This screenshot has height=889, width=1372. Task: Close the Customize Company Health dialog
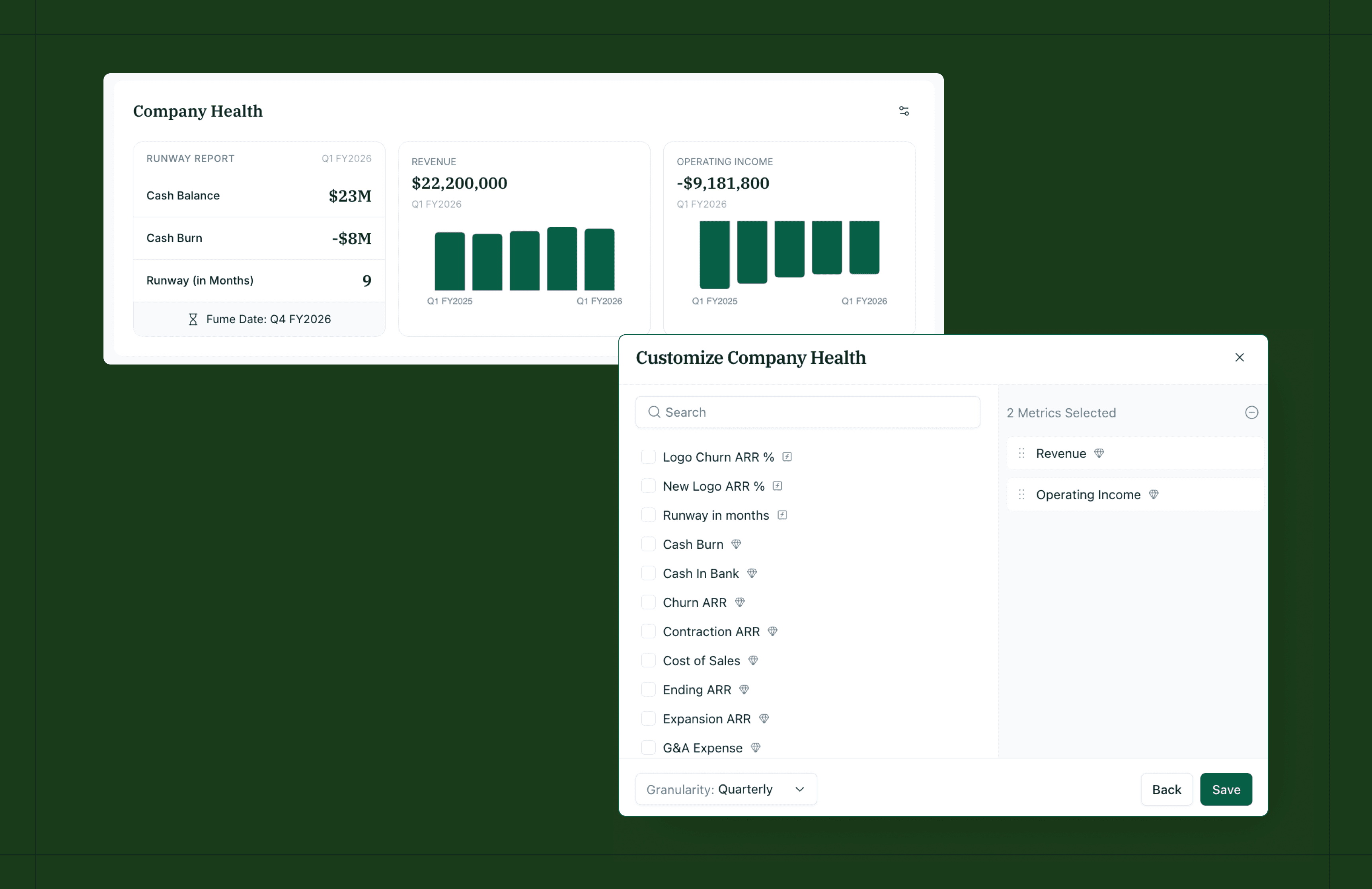coord(1239,357)
